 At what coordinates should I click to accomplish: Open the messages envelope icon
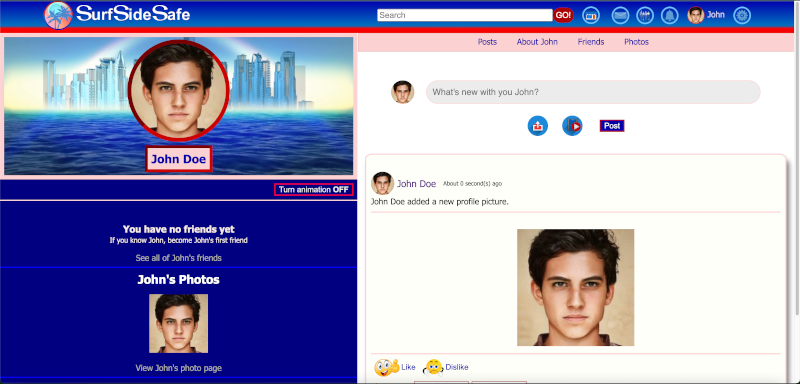620,15
